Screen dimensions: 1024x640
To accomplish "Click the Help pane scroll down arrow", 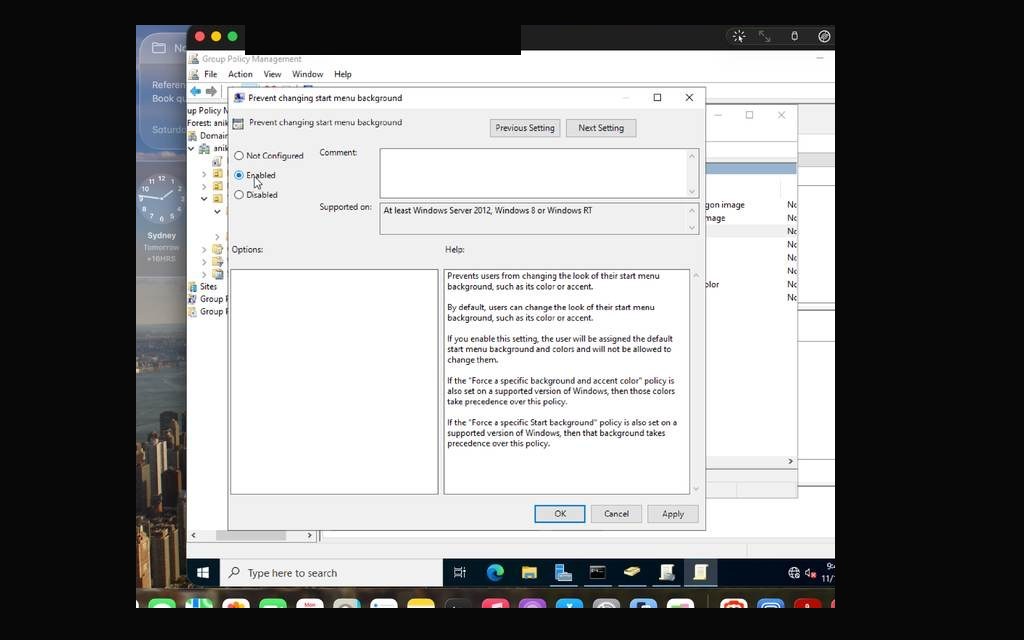I will [x=696, y=488].
